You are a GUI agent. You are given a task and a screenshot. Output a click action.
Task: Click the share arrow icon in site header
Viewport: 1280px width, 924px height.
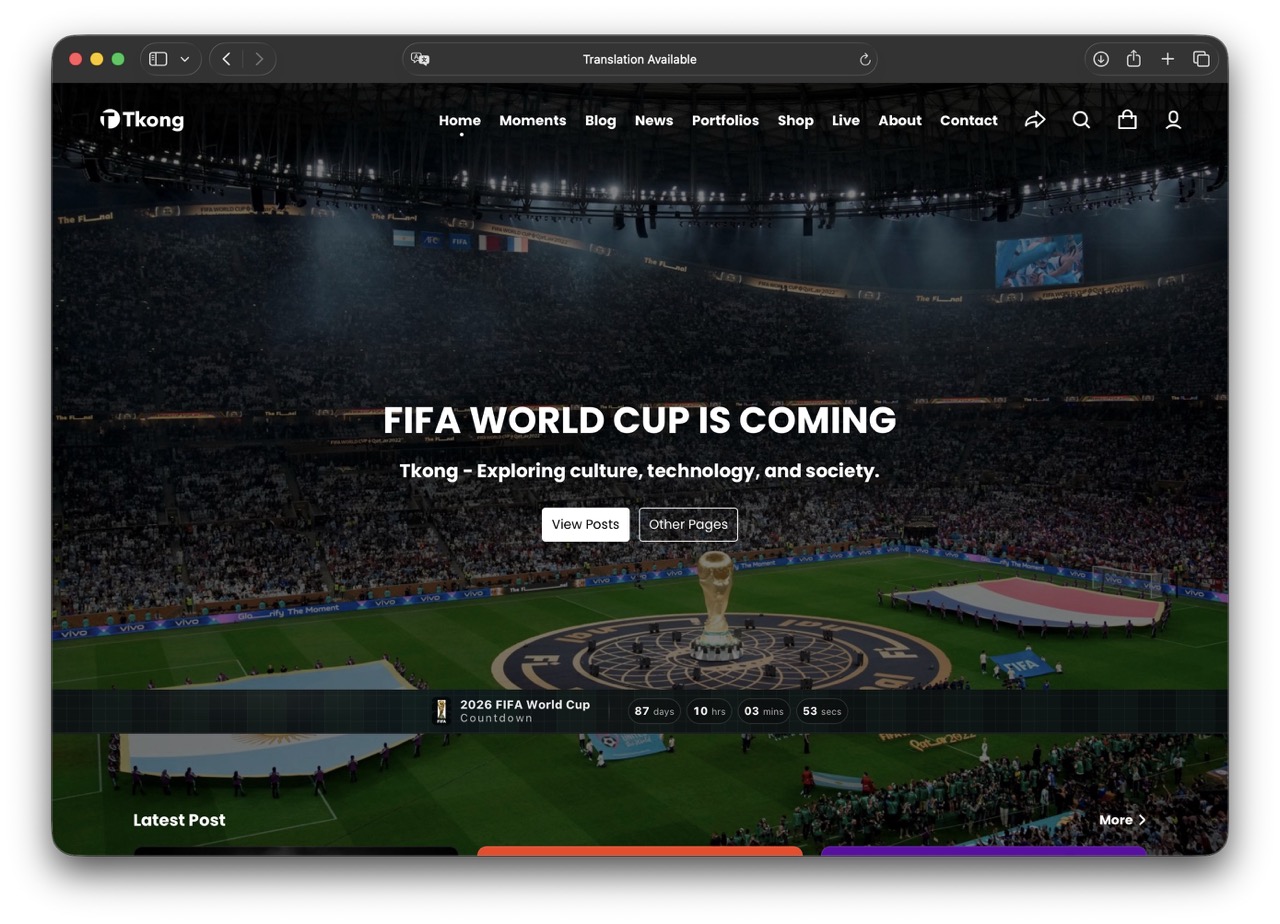[1035, 120]
